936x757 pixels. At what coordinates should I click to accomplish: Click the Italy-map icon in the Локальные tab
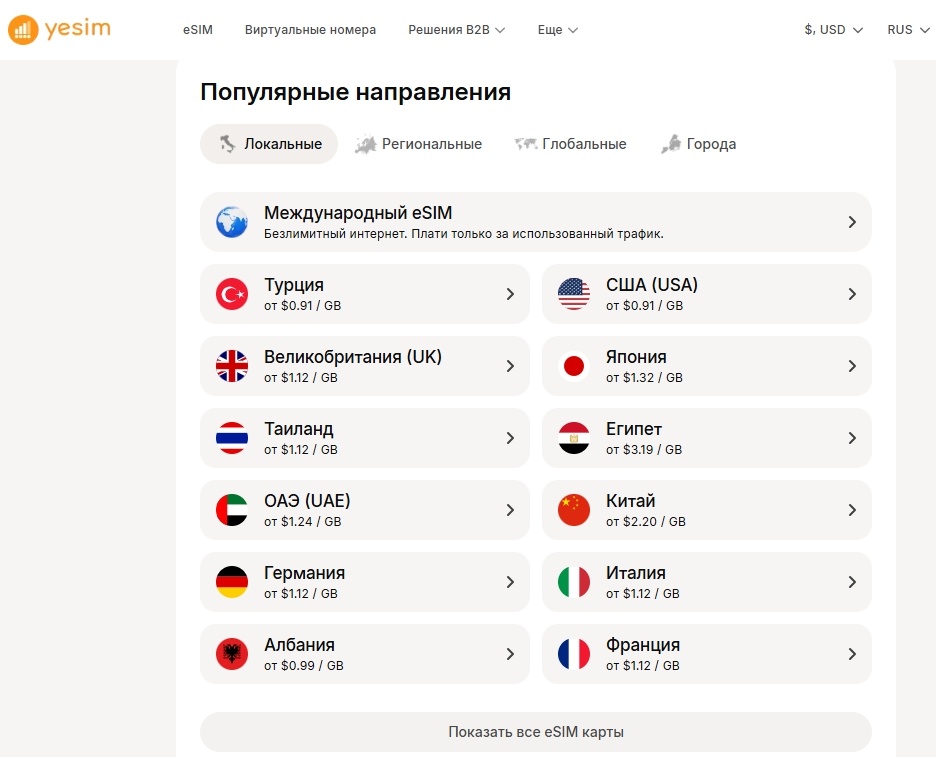coord(227,144)
